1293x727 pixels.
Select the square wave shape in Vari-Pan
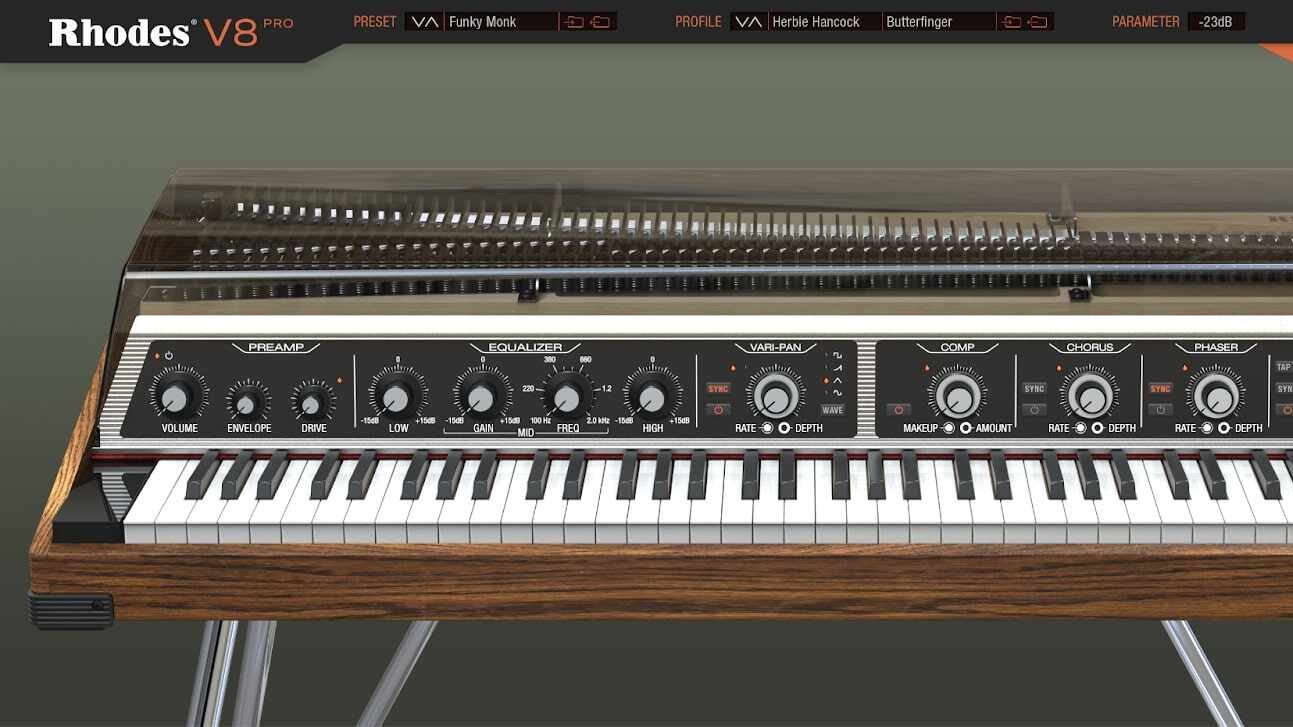[x=837, y=356]
